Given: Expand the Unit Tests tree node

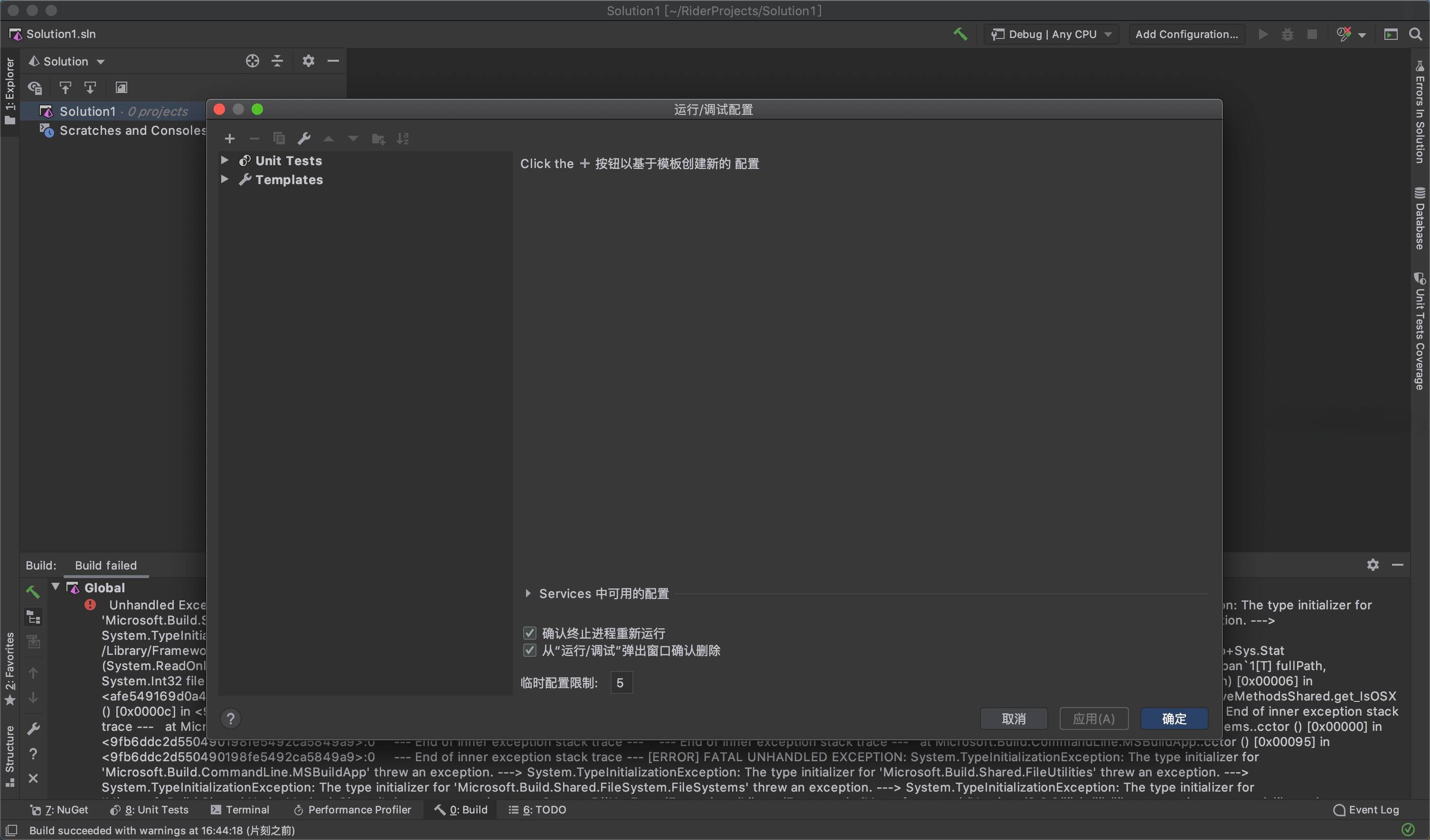Looking at the screenshot, I should [225, 160].
